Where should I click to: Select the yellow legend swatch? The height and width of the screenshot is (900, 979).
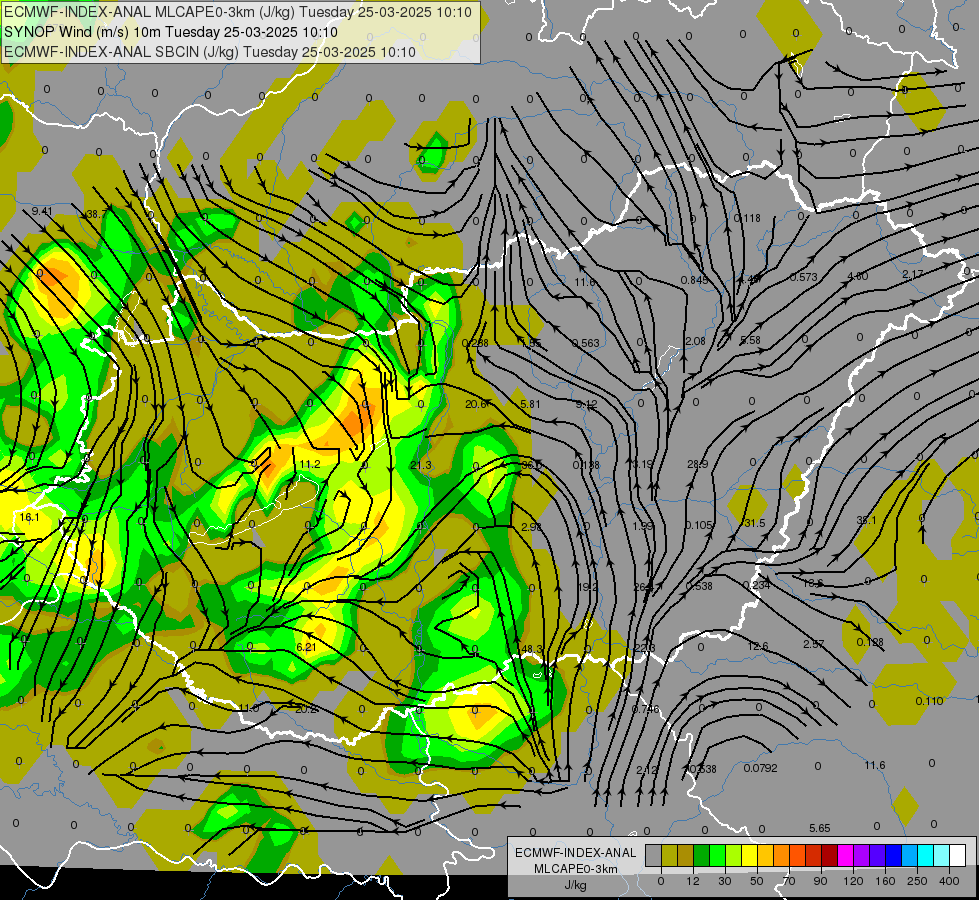[x=749, y=855]
